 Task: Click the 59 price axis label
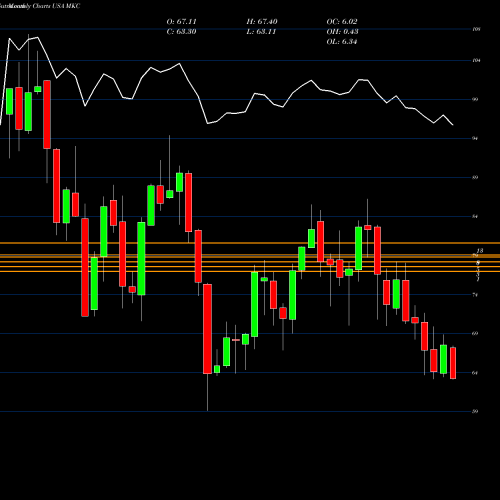475,411
